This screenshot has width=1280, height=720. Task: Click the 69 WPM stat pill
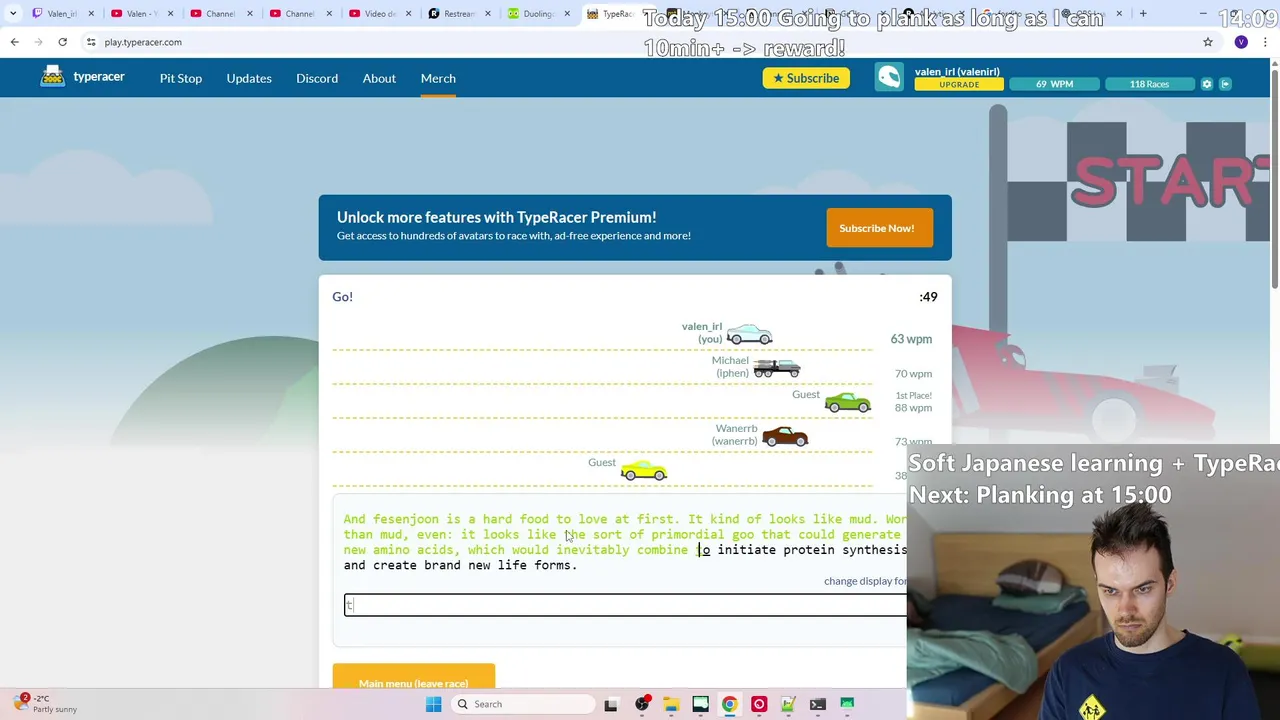click(1054, 84)
